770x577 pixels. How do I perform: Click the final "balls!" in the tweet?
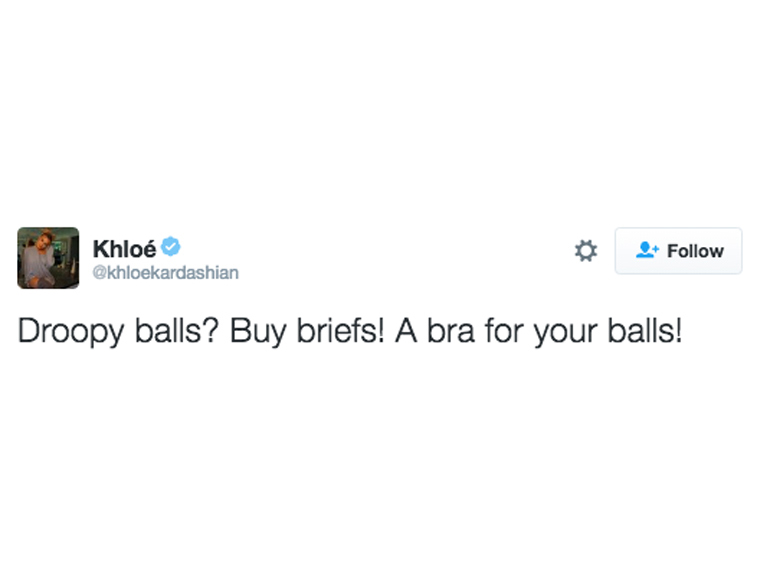(x=645, y=331)
